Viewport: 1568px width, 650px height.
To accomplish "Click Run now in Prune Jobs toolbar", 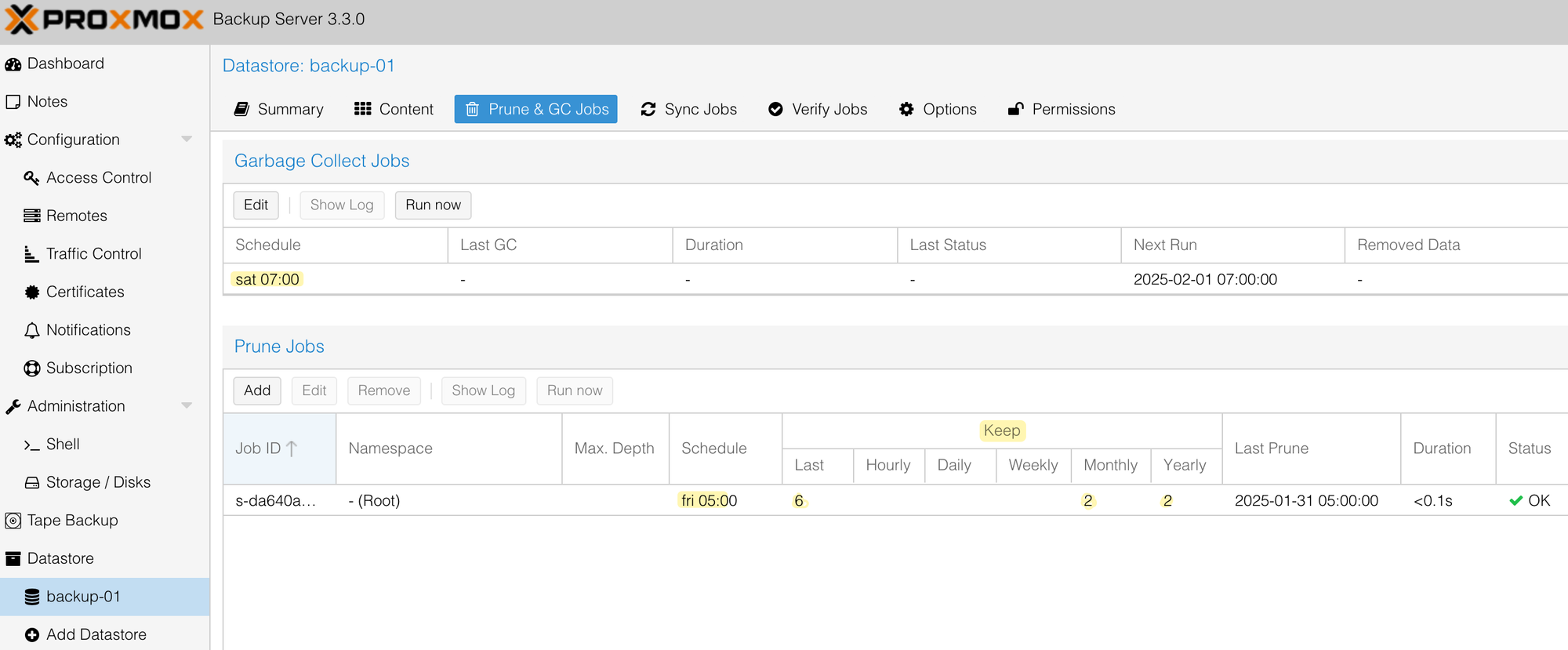I will [x=575, y=390].
